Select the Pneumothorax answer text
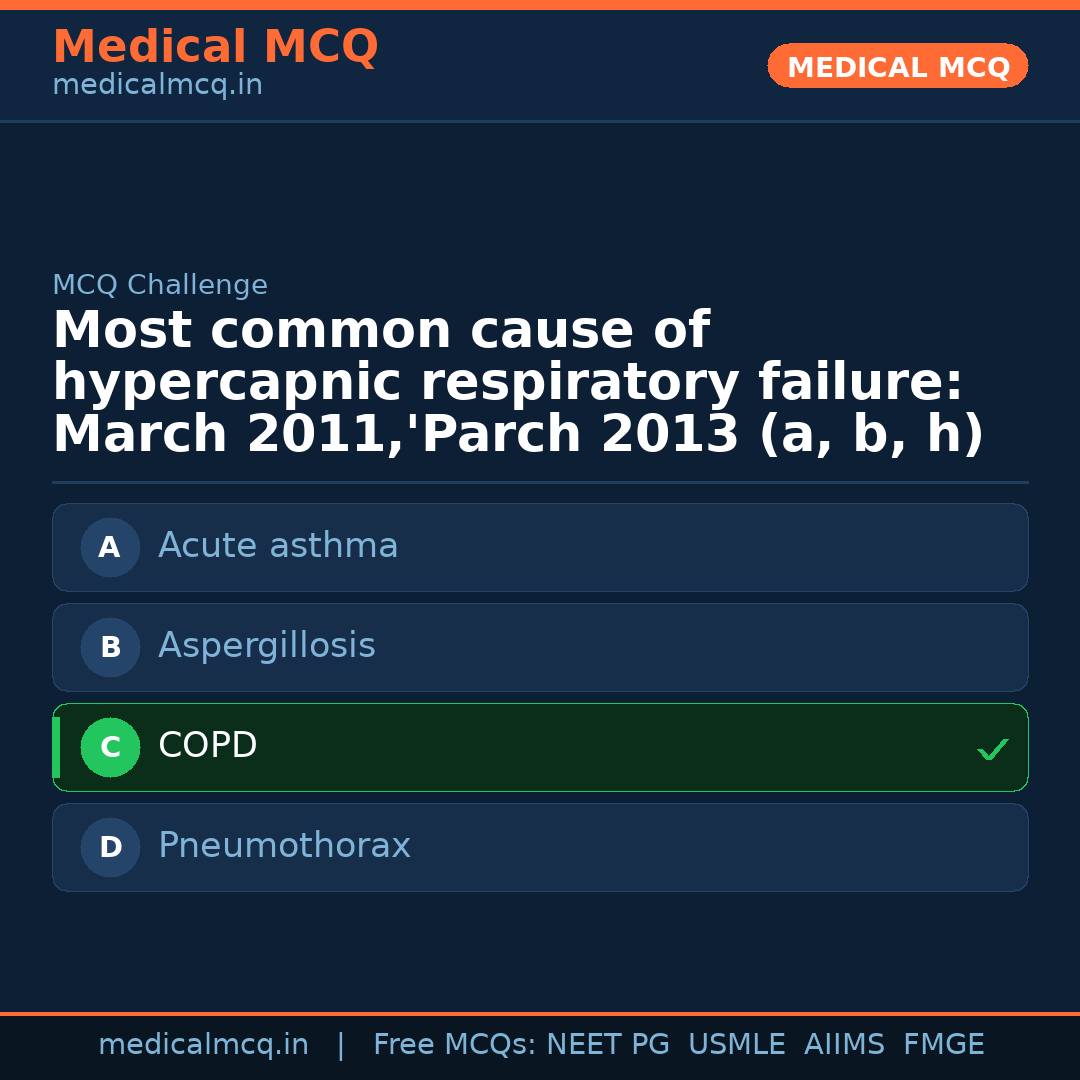 (284, 846)
